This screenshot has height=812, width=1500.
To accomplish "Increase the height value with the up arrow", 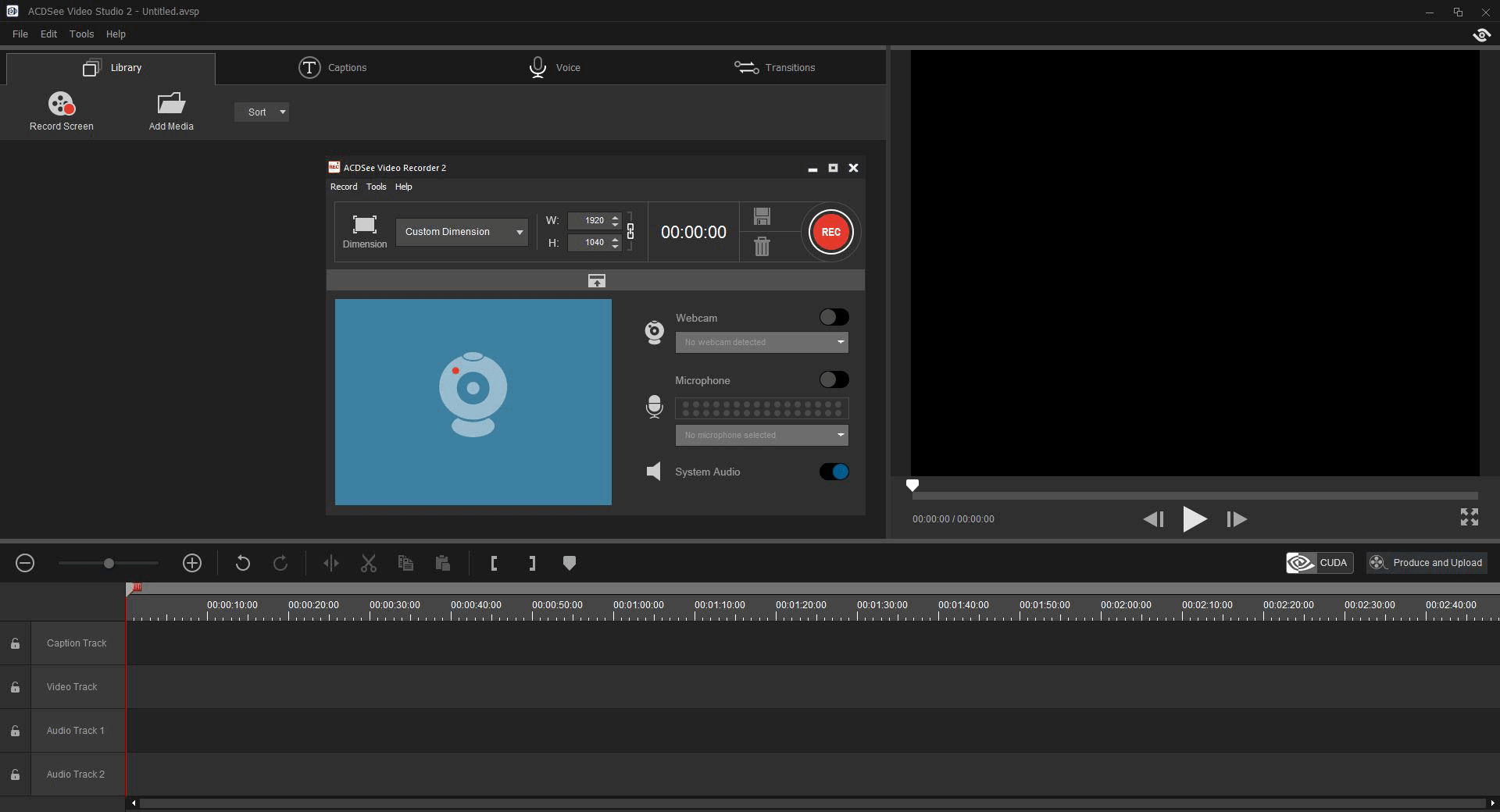I will point(616,239).
